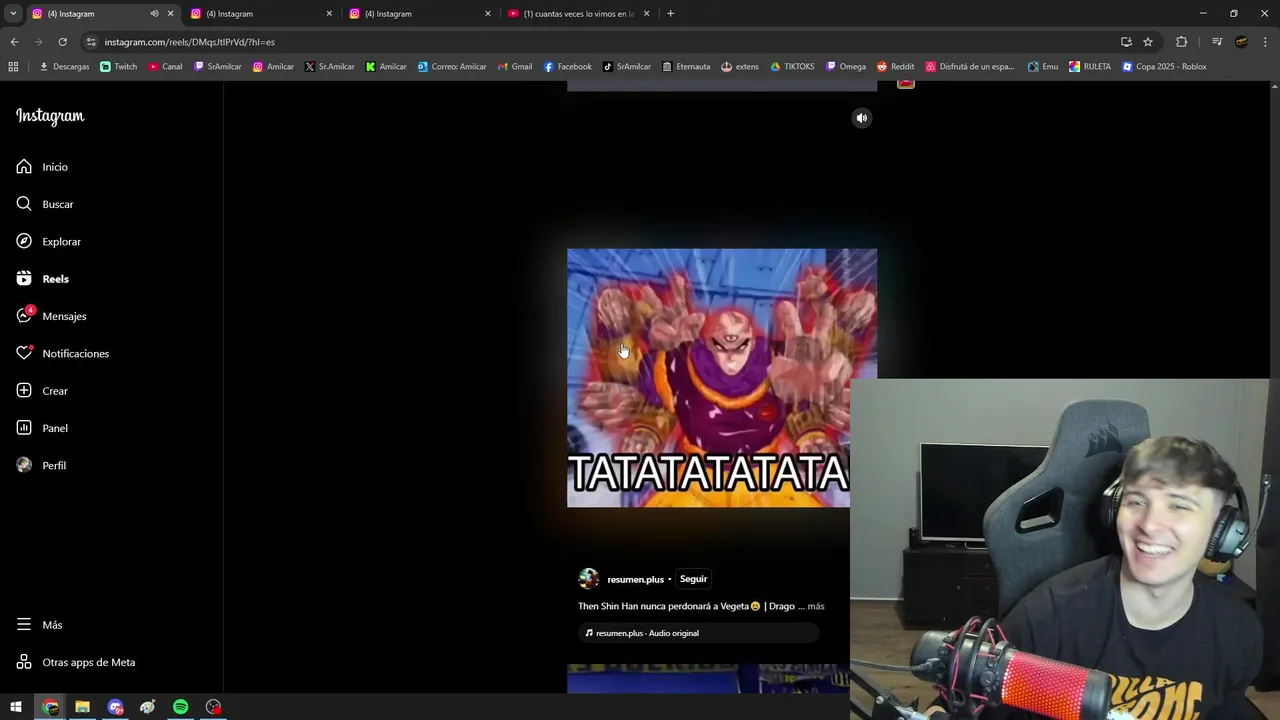This screenshot has height=720, width=1280.
Task: Open the Explorar page
Action: [48, 242]
